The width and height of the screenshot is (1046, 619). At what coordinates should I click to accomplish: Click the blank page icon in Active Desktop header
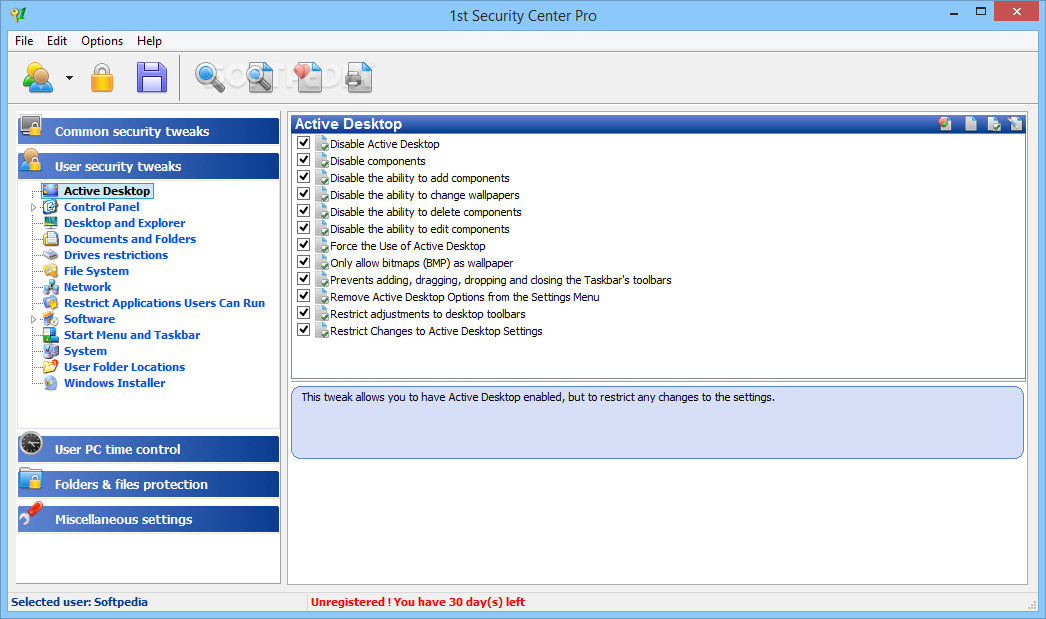(x=971, y=123)
